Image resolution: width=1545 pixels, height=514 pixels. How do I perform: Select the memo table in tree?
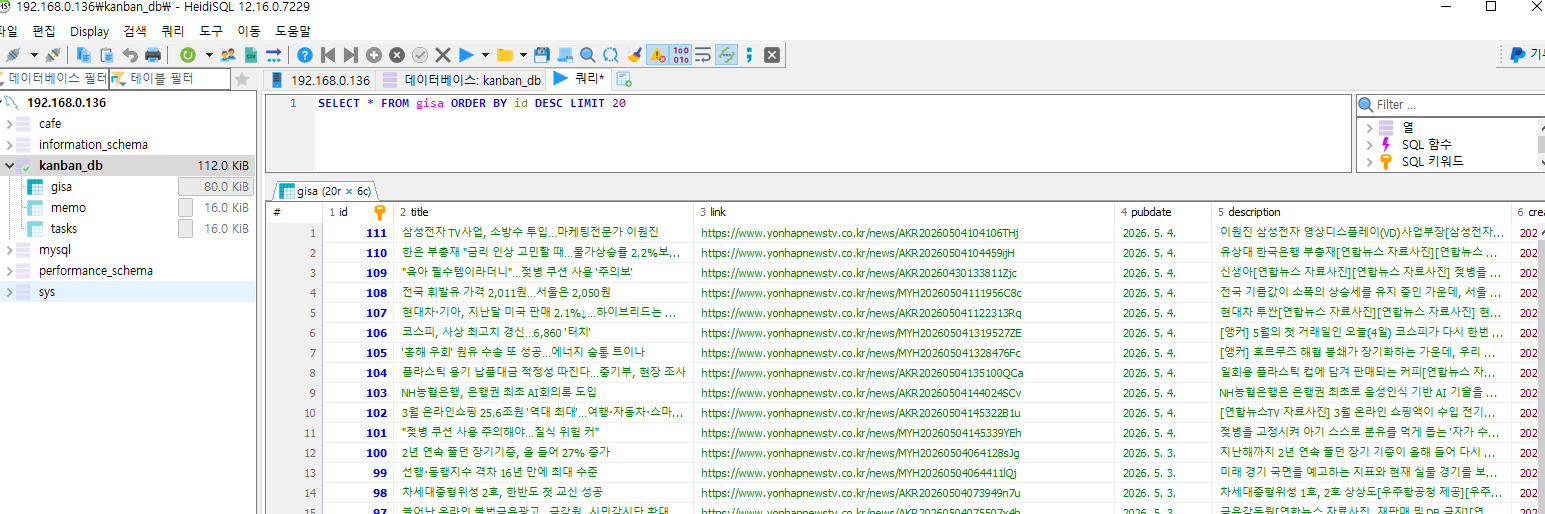[68, 208]
